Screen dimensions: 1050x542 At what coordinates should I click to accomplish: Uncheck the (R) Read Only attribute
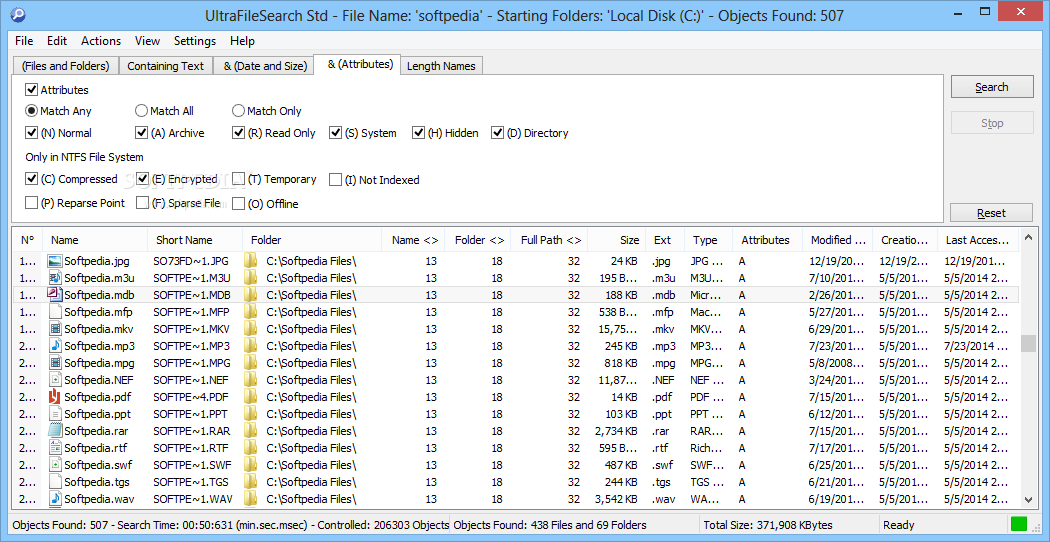pyautogui.click(x=238, y=133)
